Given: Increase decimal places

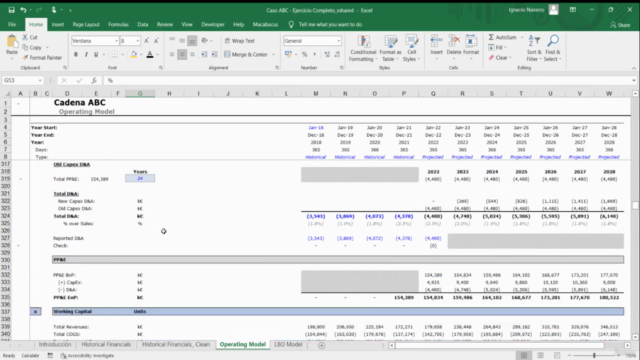Looking at the screenshot, I should click(327, 54).
